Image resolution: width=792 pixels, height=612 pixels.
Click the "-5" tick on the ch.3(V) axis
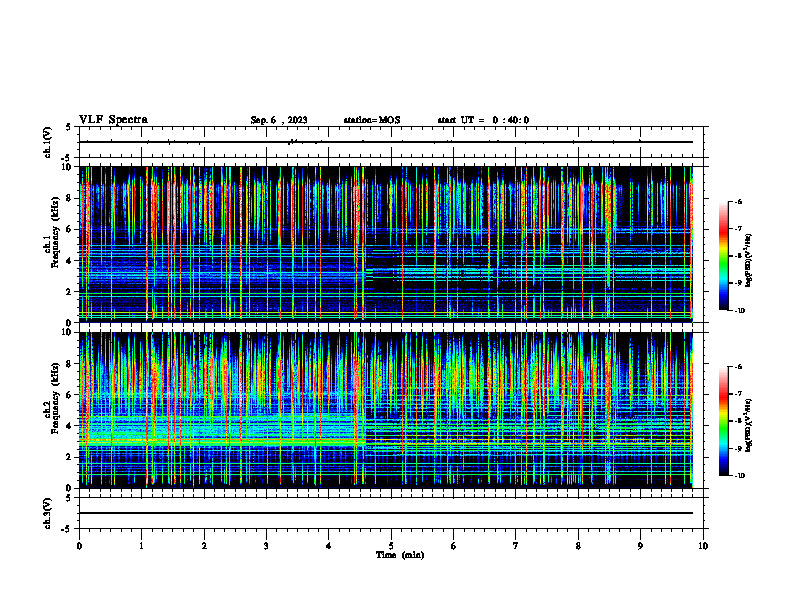(x=67, y=529)
